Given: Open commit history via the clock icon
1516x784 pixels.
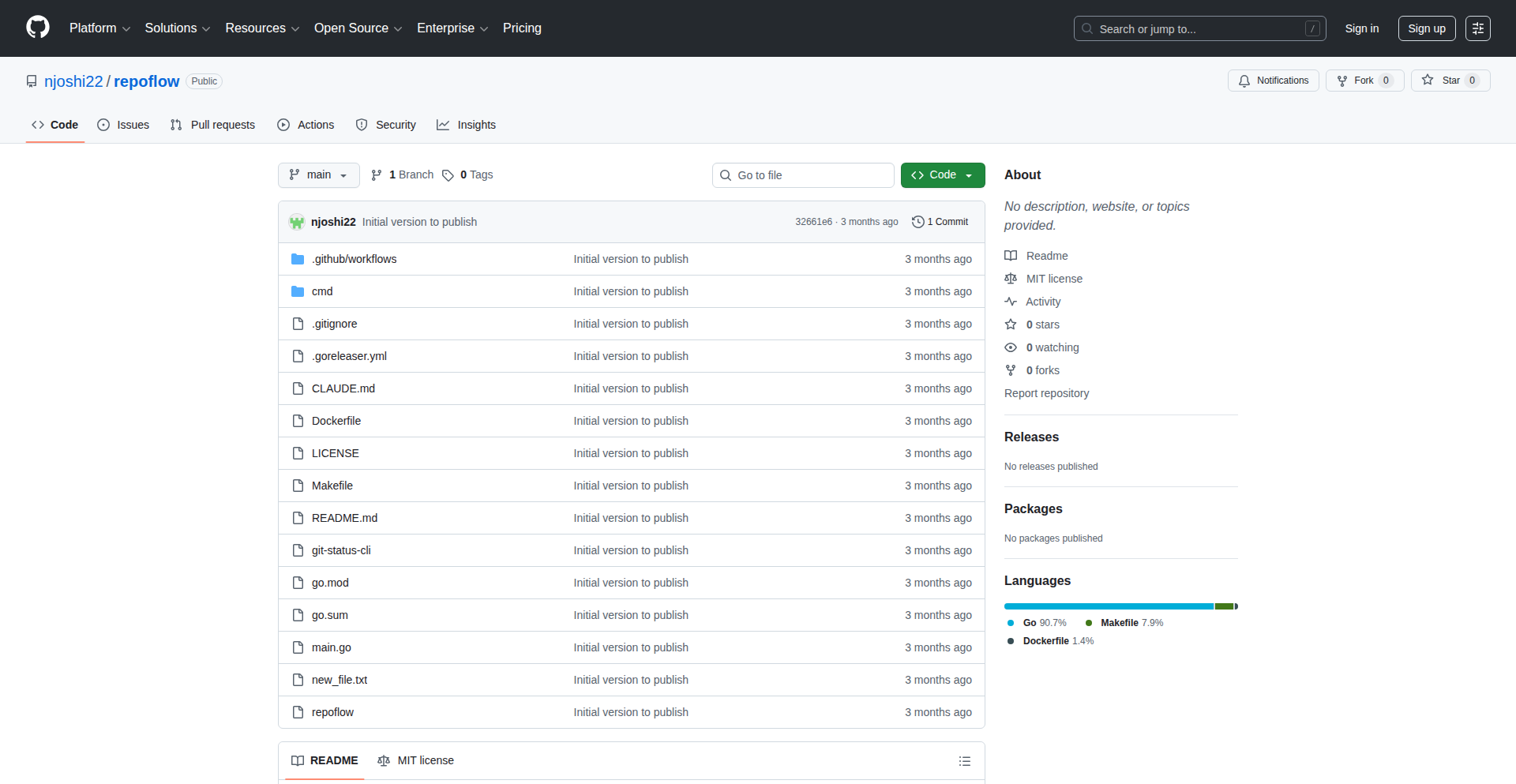Looking at the screenshot, I should [x=917, y=222].
